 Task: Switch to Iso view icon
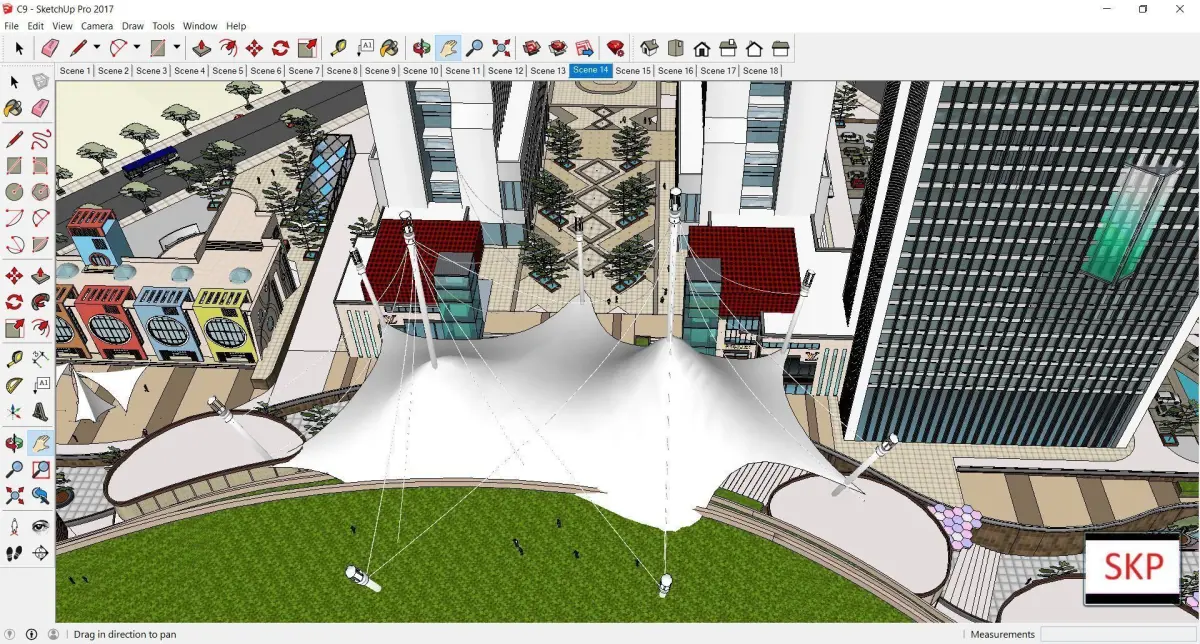click(x=649, y=47)
